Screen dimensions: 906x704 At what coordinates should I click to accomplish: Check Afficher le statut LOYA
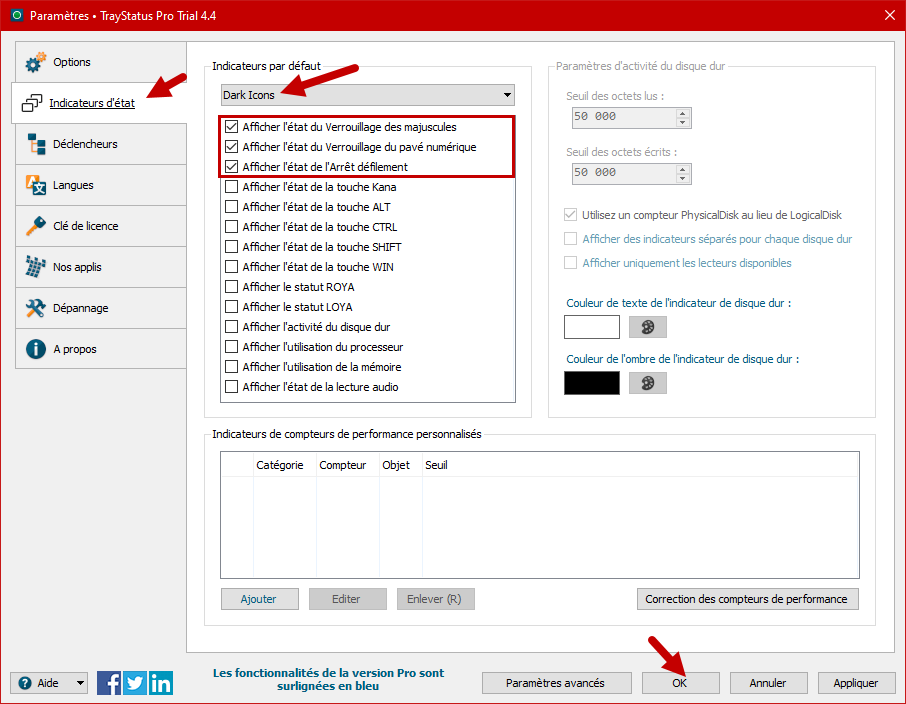pyautogui.click(x=231, y=307)
